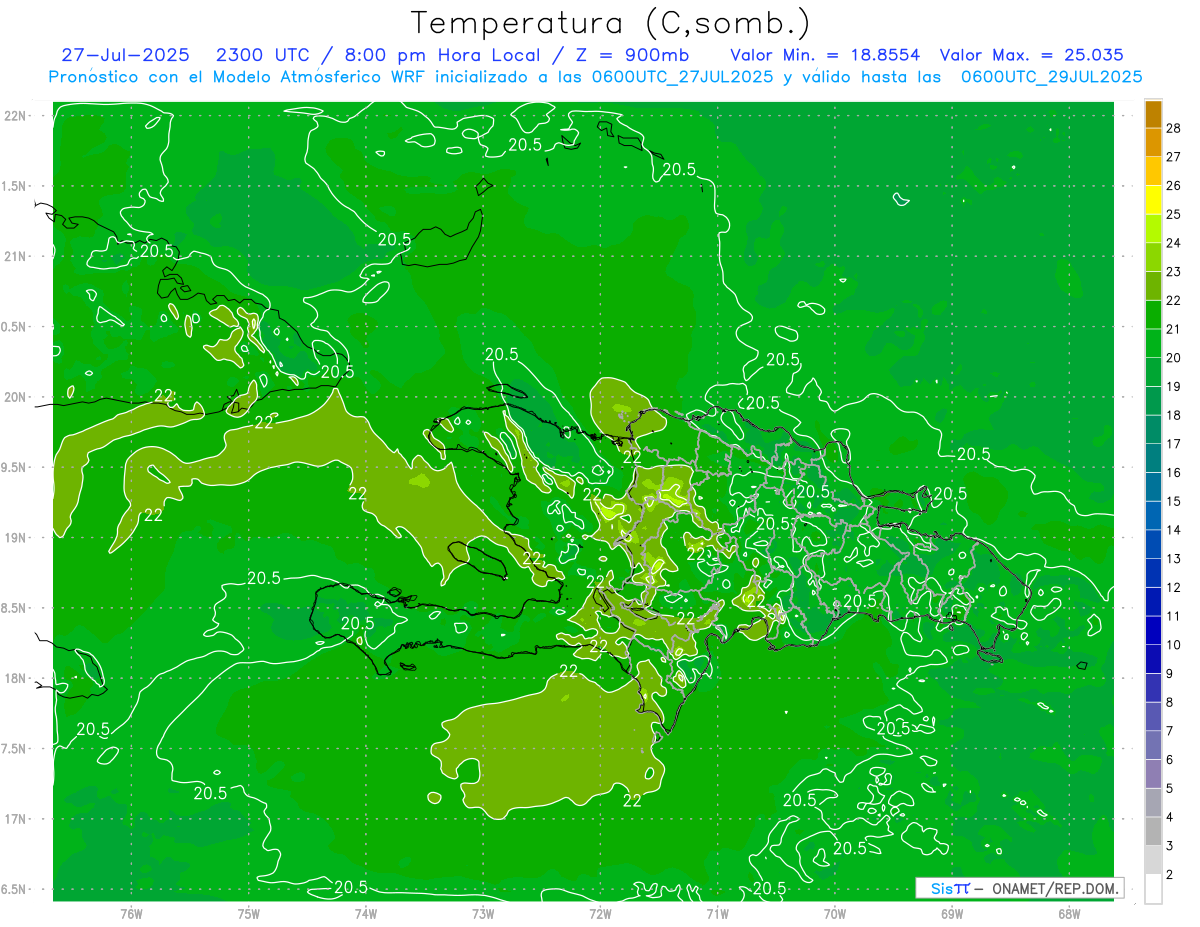Image resolution: width=1200 pixels, height=927 pixels.
Task: Click the title 'Temperatura (C,somb.)'
Action: [x=610, y=23]
